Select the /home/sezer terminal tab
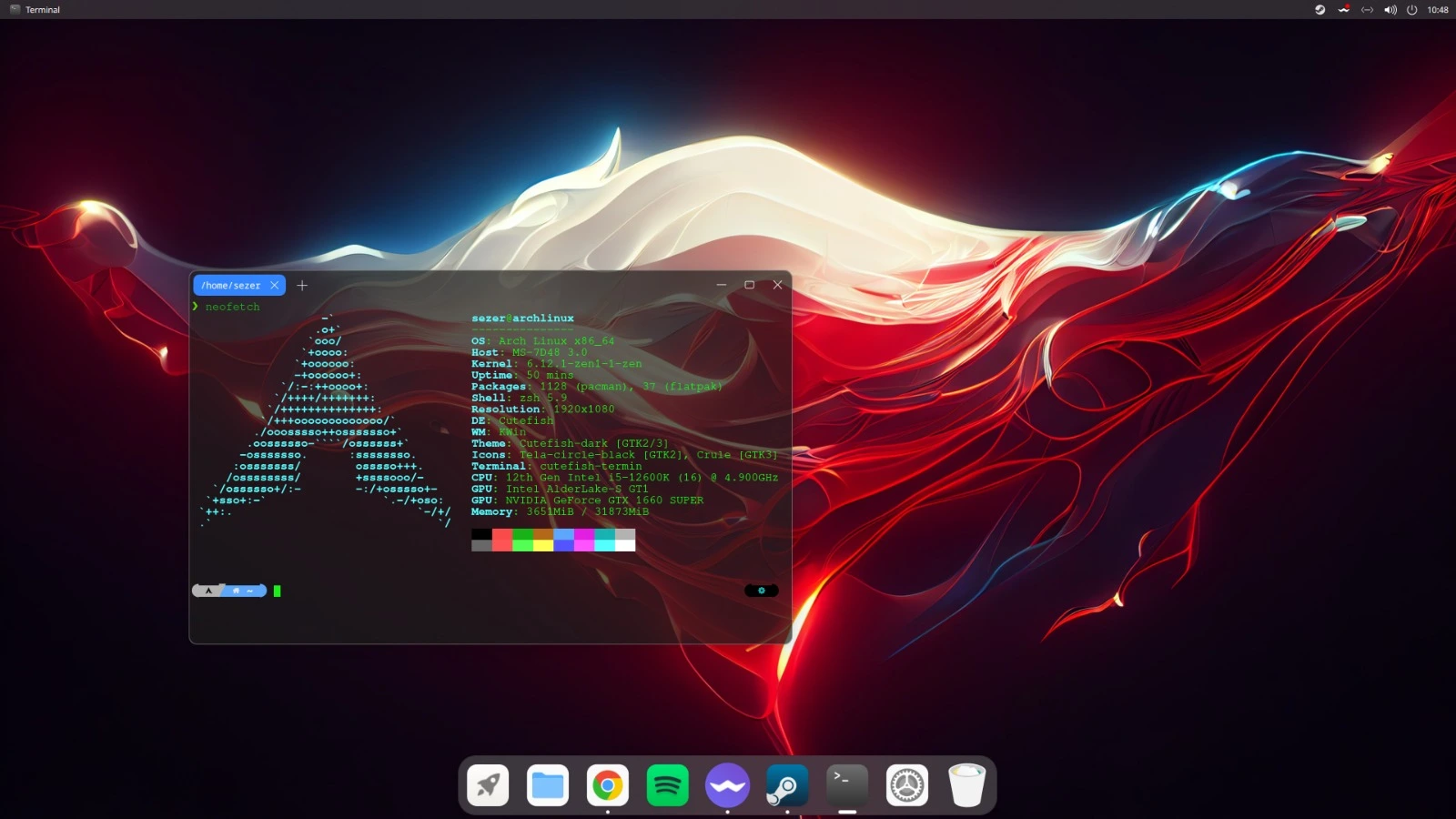Image resolution: width=1456 pixels, height=819 pixels. pos(230,285)
